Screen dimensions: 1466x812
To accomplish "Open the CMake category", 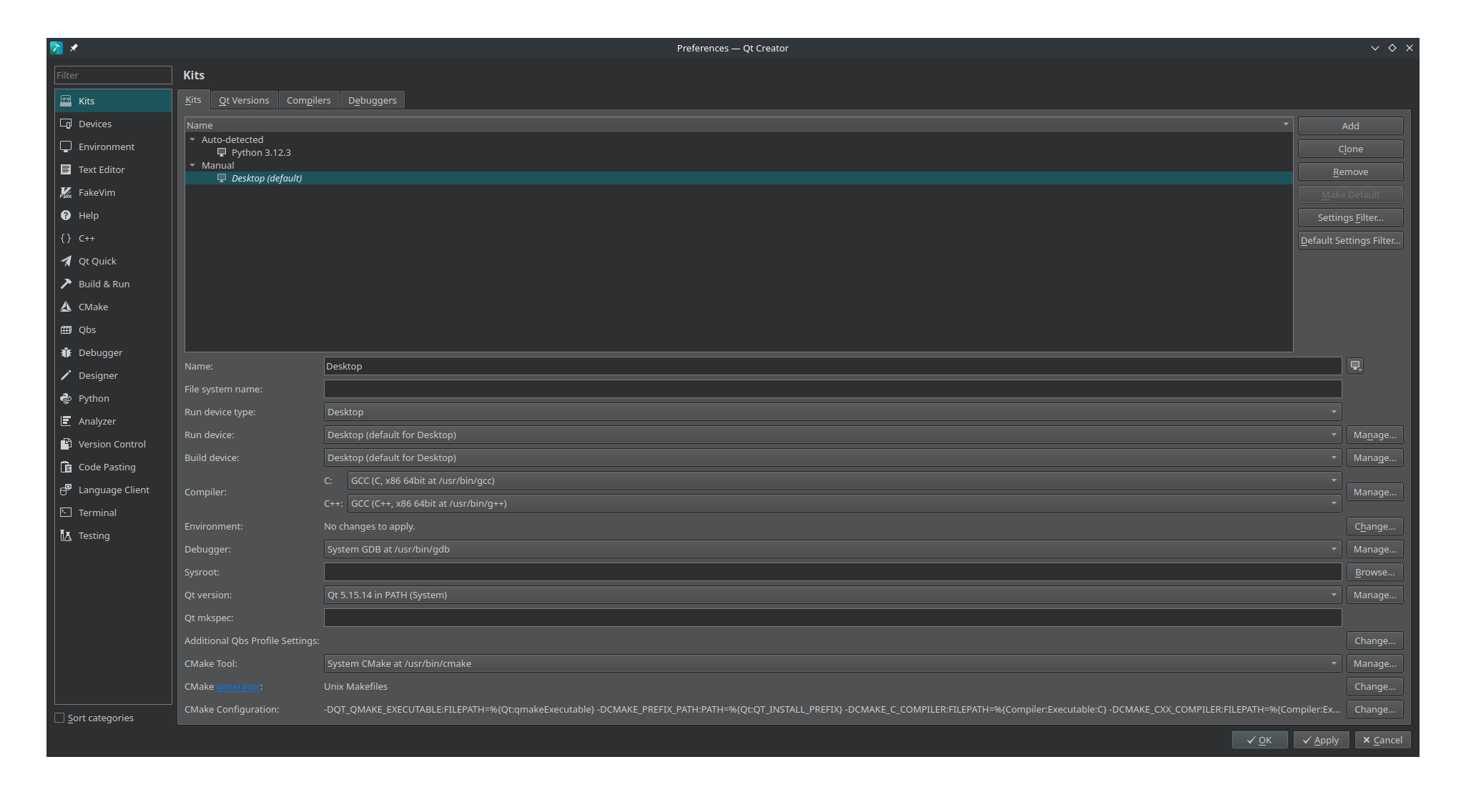I will (x=113, y=307).
